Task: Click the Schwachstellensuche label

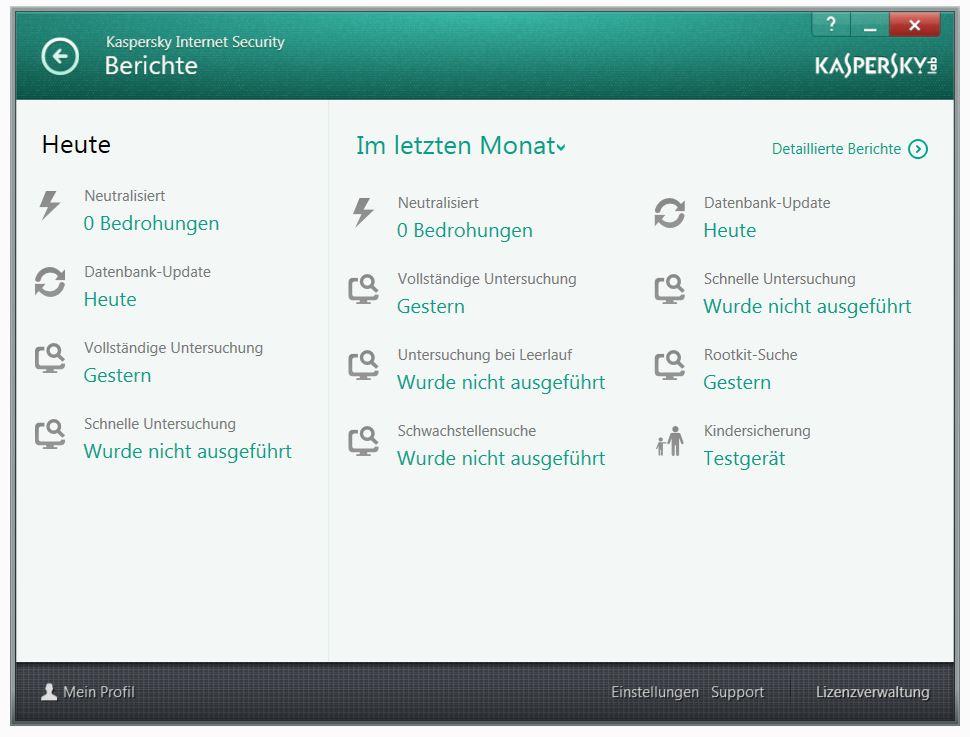Action: click(467, 431)
